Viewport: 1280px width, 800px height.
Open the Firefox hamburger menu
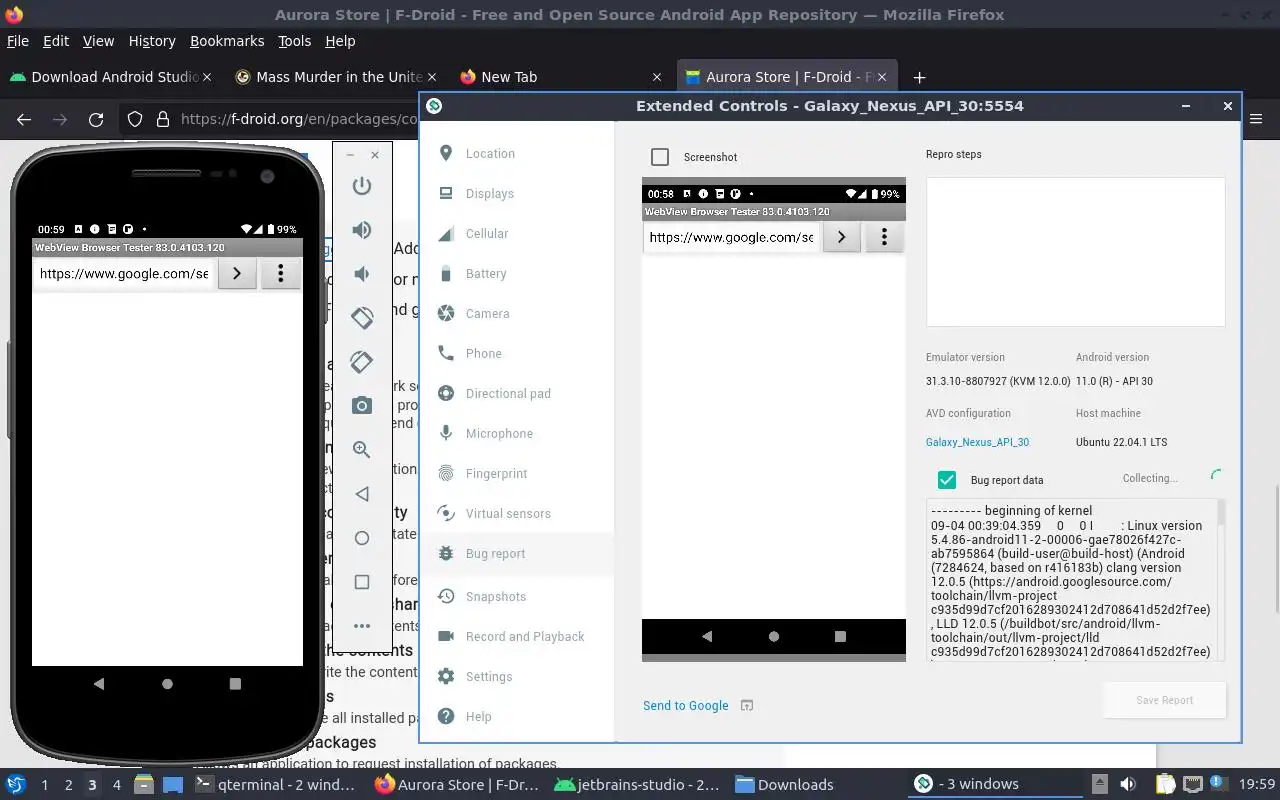[x=1258, y=119]
